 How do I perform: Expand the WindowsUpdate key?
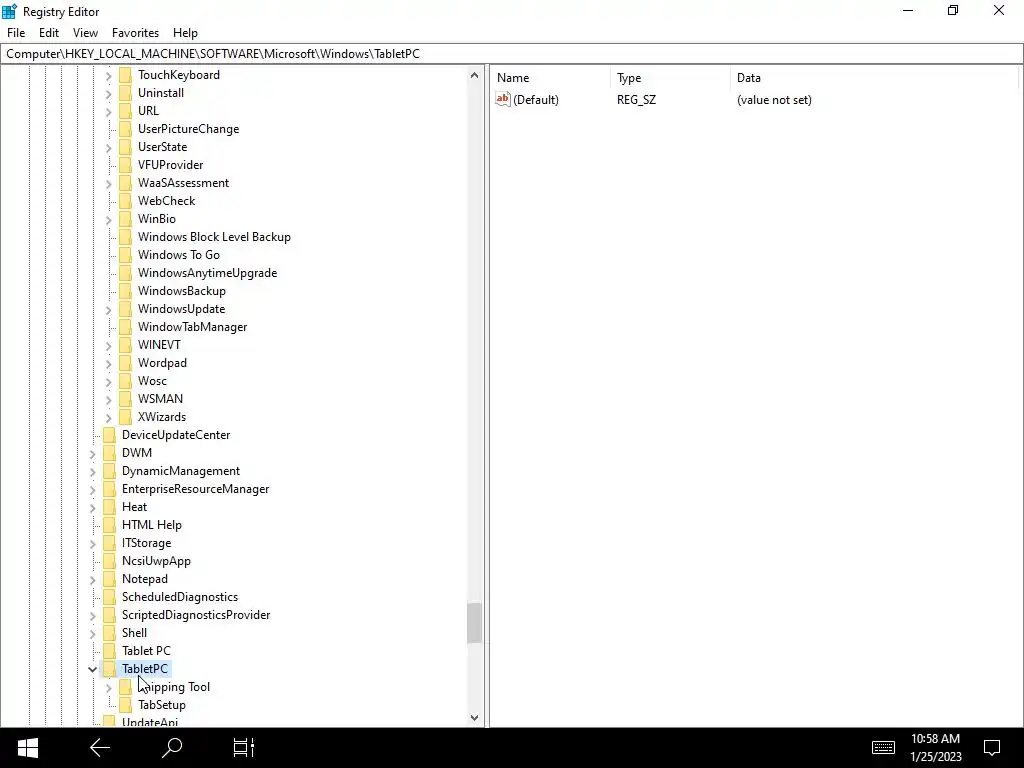click(x=108, y=310)
